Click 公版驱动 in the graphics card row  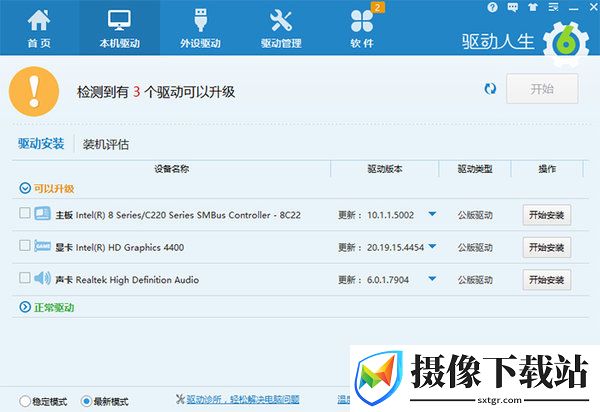pyautogui.click(x=475, y=248)
